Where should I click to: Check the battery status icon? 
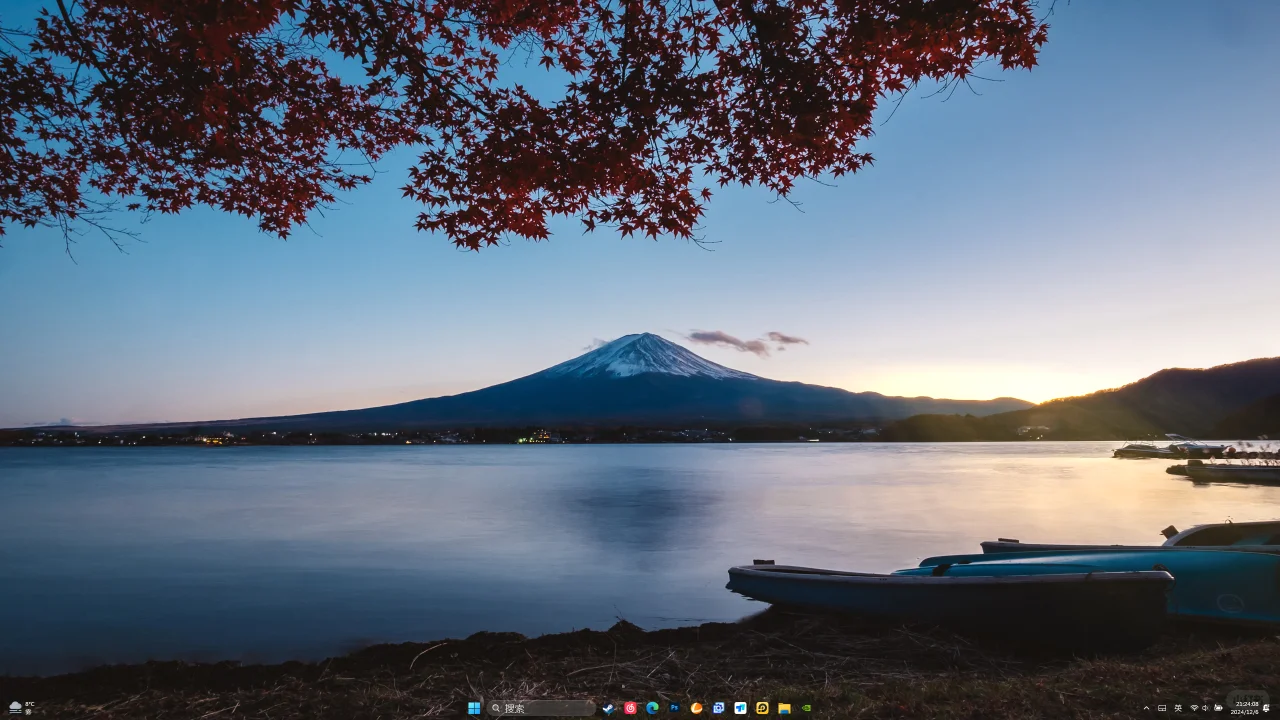(1218, 708)
